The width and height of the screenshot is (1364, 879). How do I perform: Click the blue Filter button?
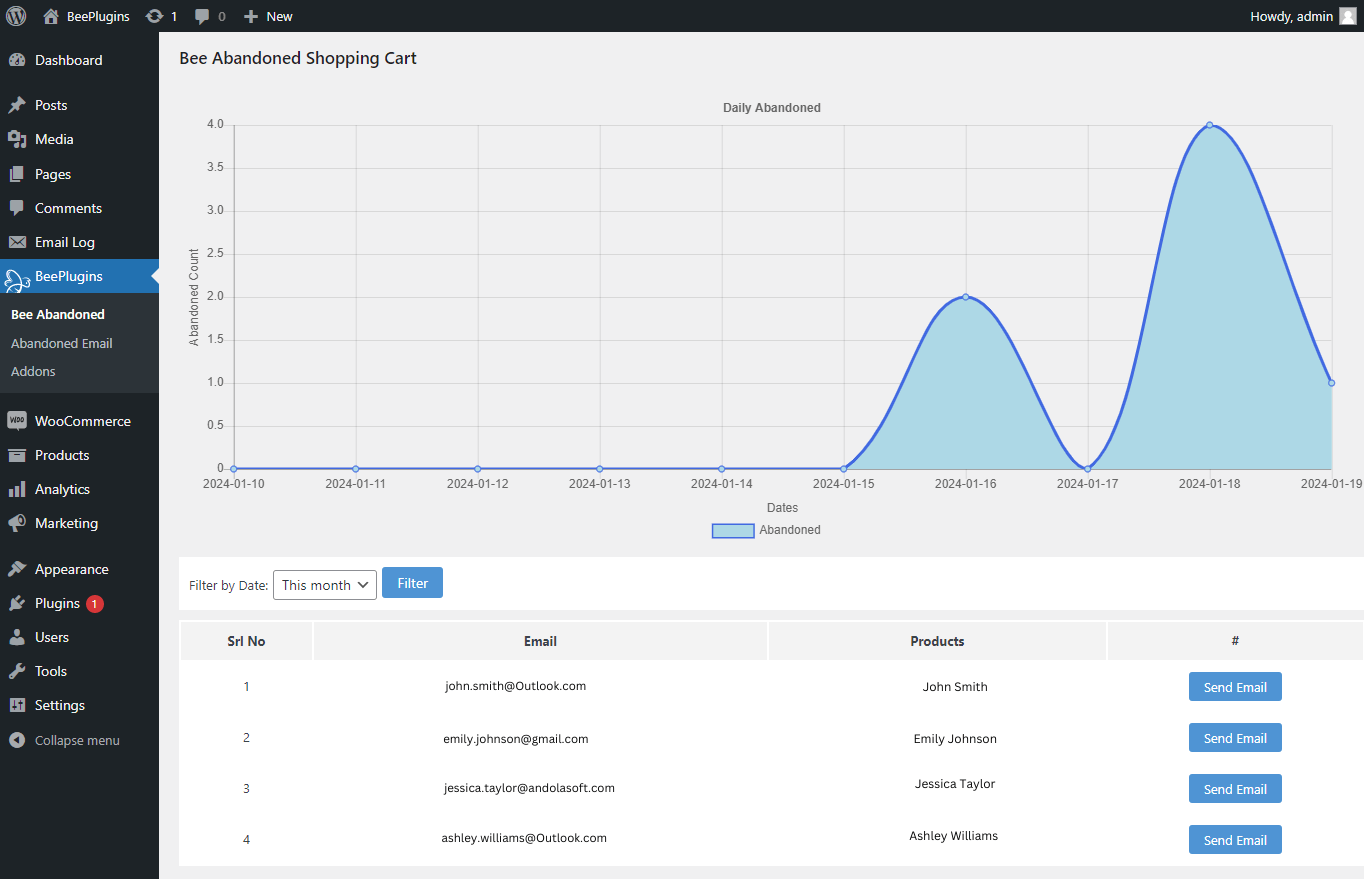coord(412,583)
